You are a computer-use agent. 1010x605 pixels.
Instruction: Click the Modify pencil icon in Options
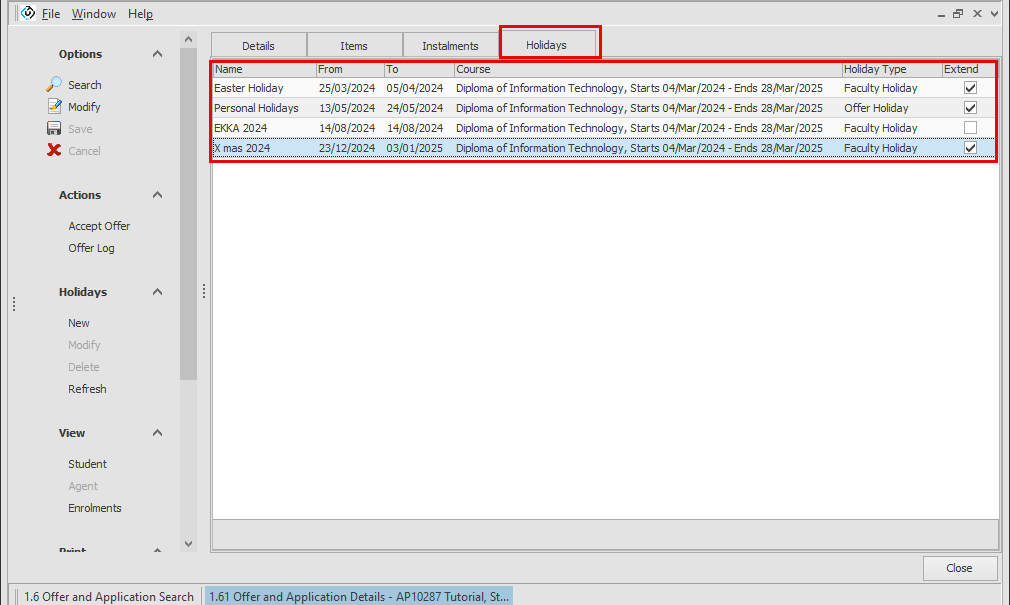(x=54, y=107)
